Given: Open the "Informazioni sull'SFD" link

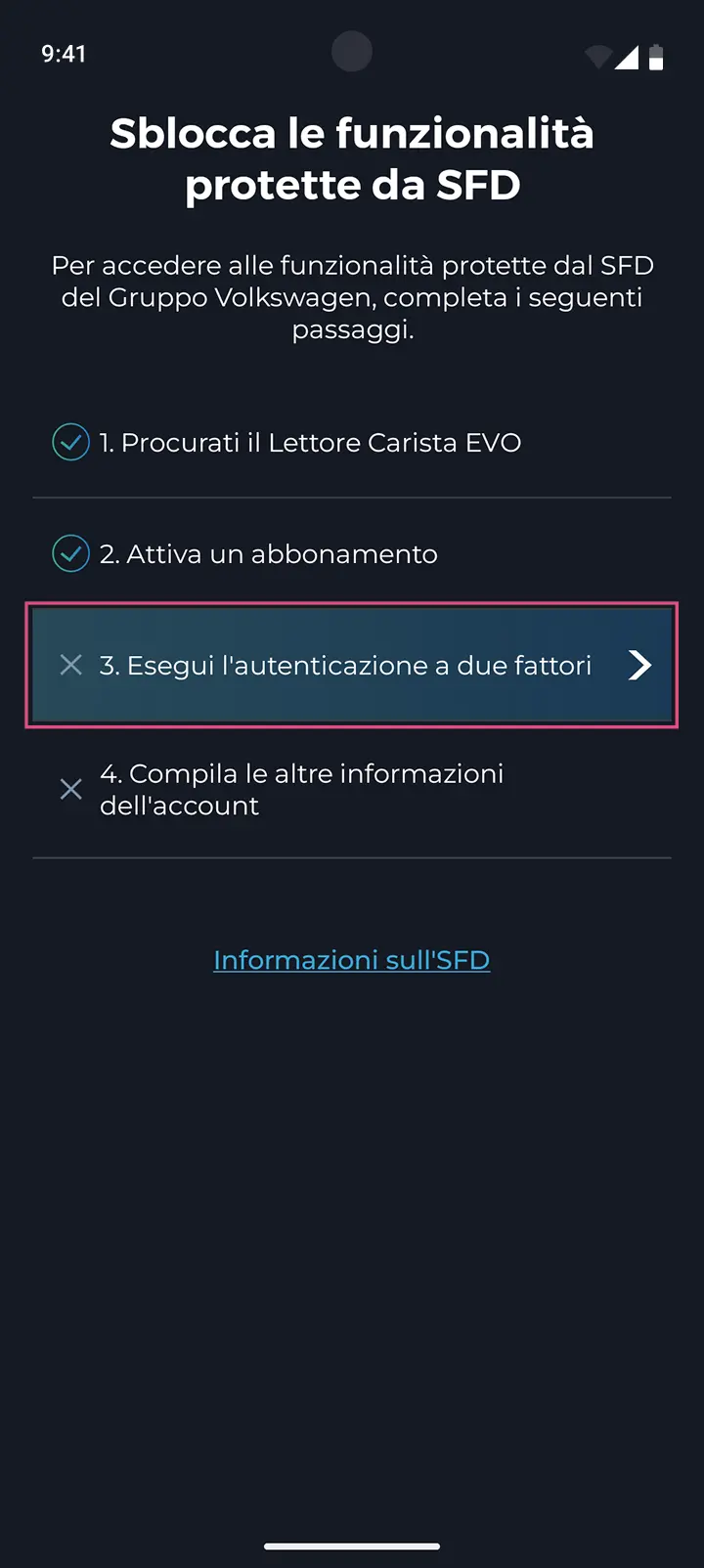Looking at the screenshot, I should [352, 960].
